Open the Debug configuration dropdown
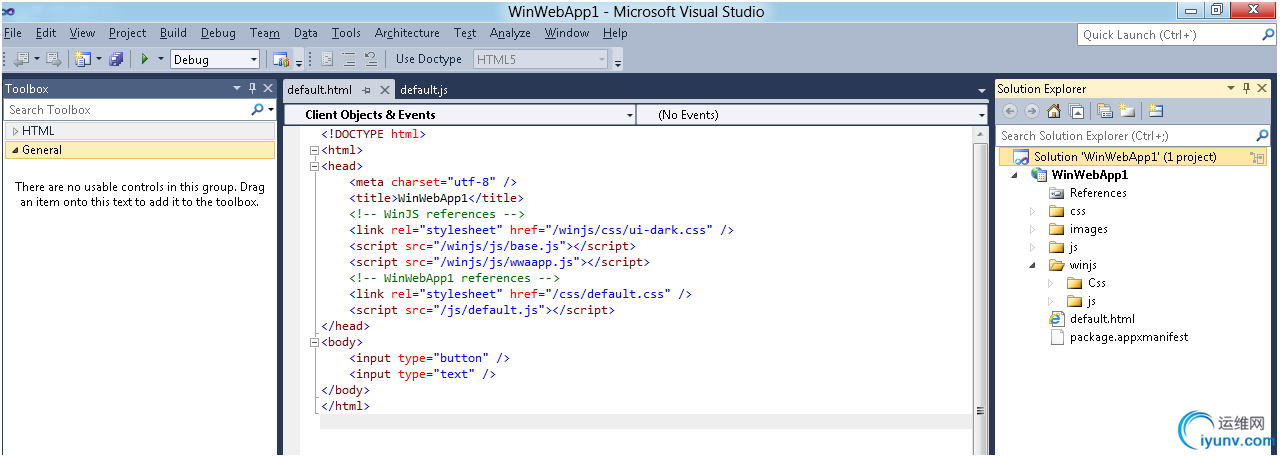Image resolution: width=1281 pixels, height=457 pixels. tap(253, 60)
